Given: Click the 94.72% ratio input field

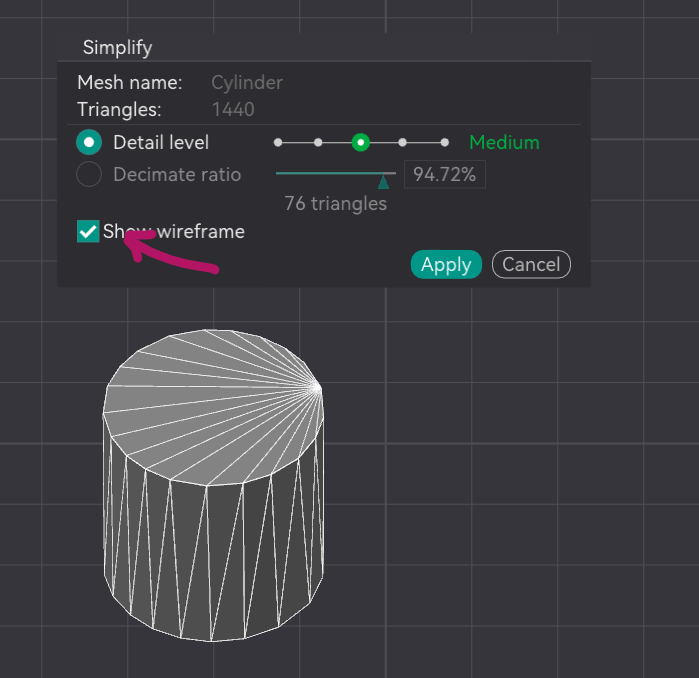Looking at the screenshot, I should pyautogui.click(x=444, y=174).
